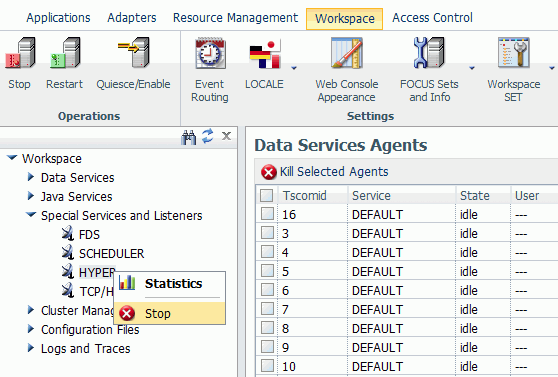Viewport: 558px width, 377px height.
Task: Open the Access Control tab
Action: (432, 18)
